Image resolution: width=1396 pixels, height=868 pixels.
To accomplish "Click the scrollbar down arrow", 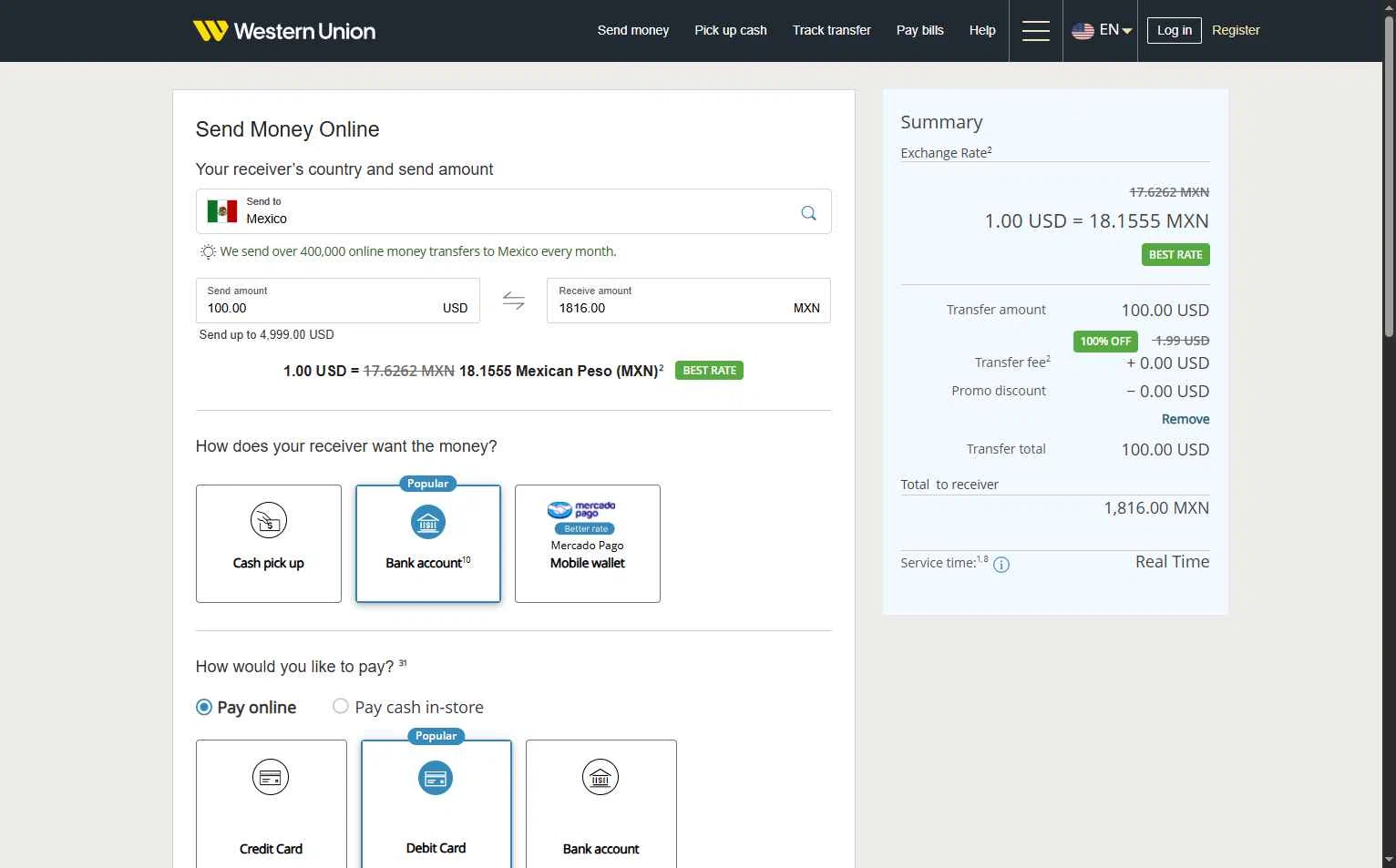I will (1389, 860).
